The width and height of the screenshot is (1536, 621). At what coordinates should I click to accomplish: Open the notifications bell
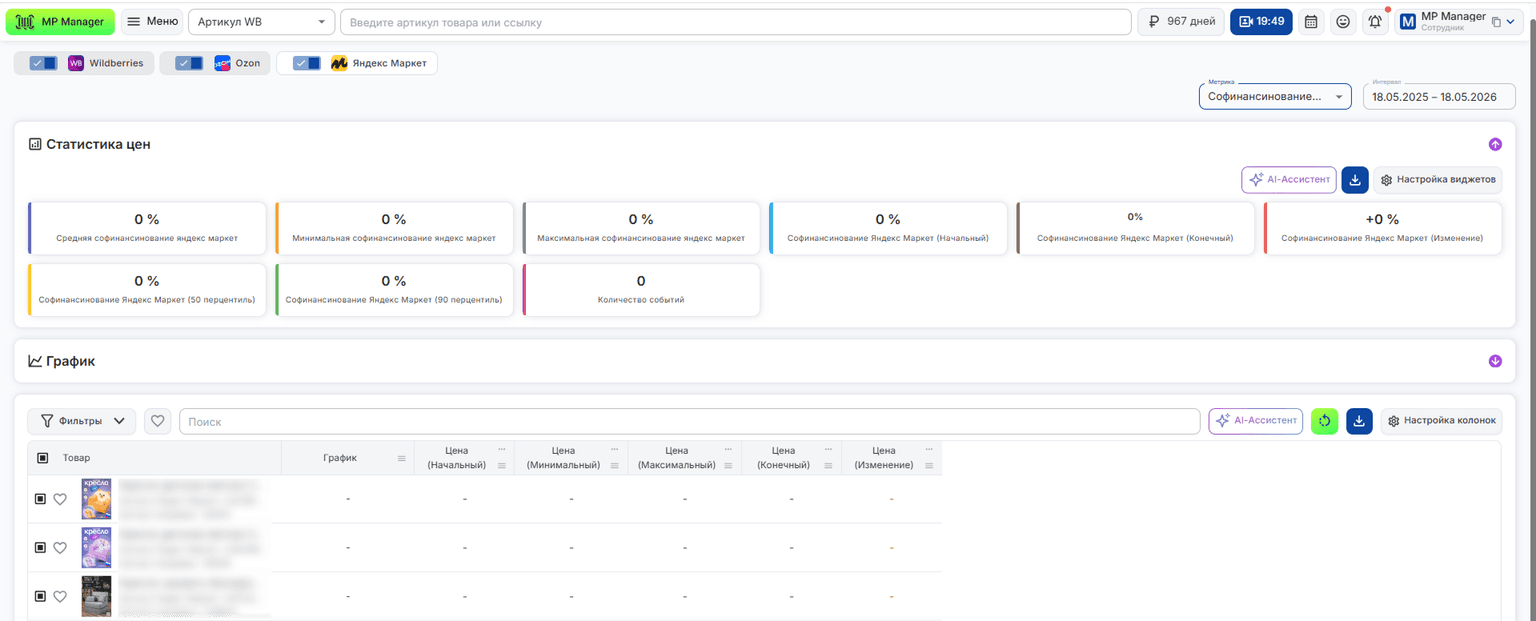point(1375,22)
